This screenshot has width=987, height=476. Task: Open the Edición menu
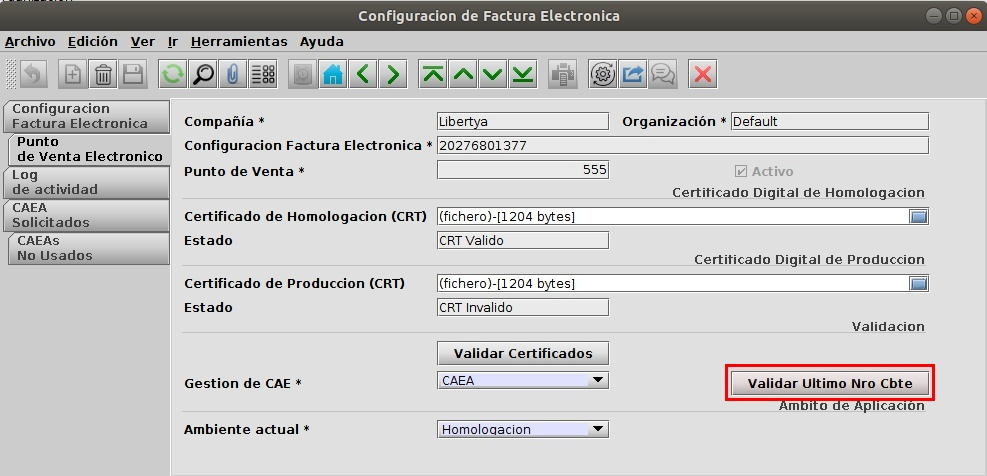tap(93, 42)
